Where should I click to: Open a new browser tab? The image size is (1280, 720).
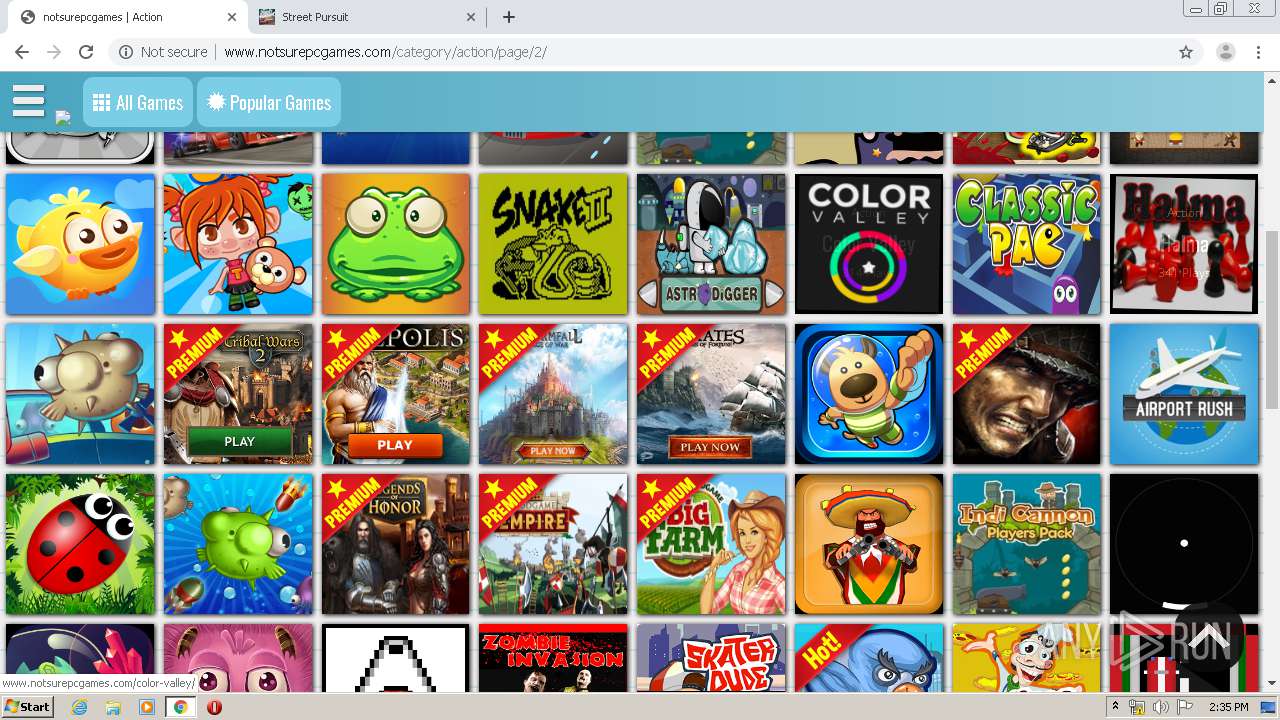point(509,17)
